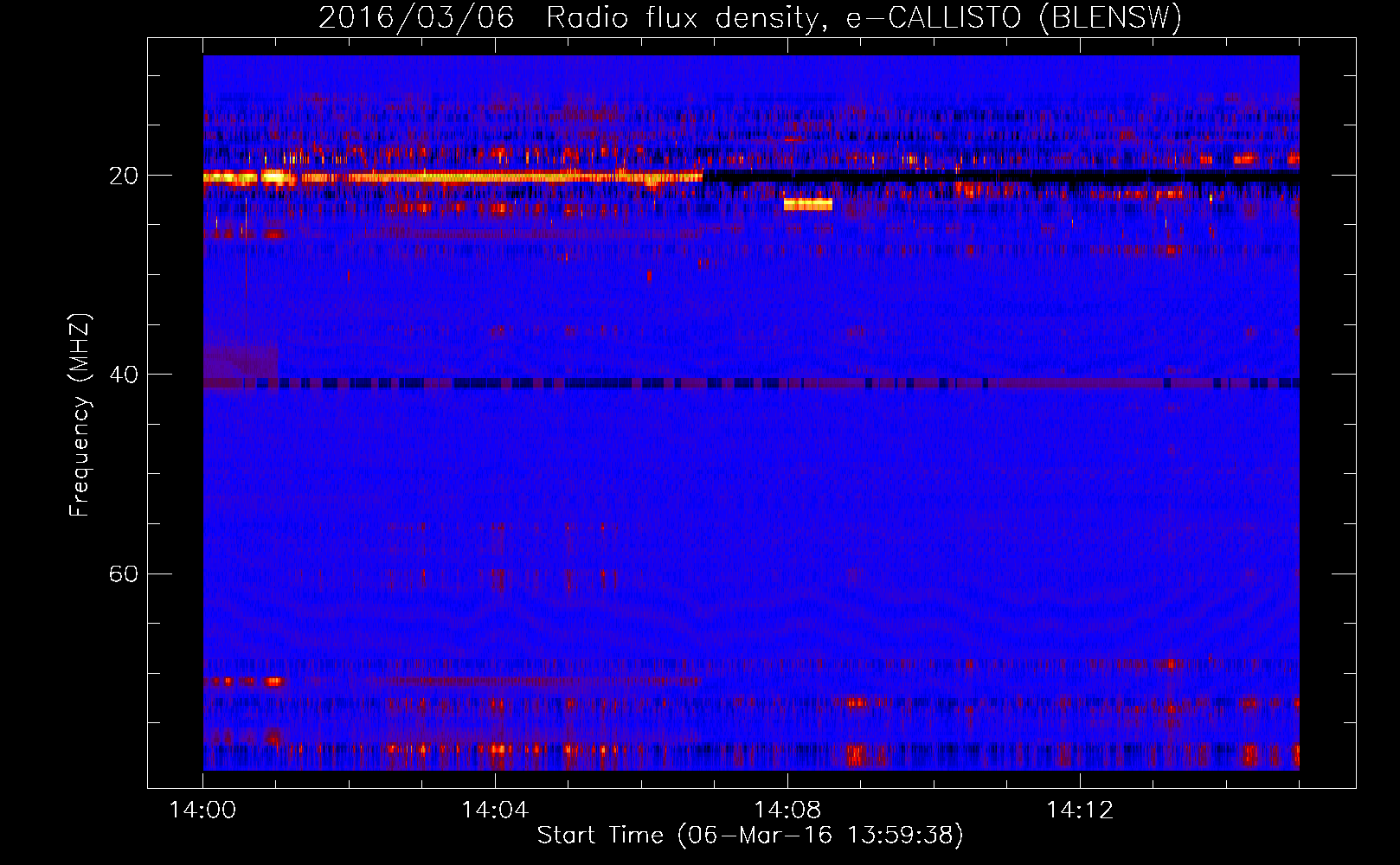
Task: Click the 'Frequency (MHZ)' axis title
Action: pyautogui.click(x=80, y=415)
